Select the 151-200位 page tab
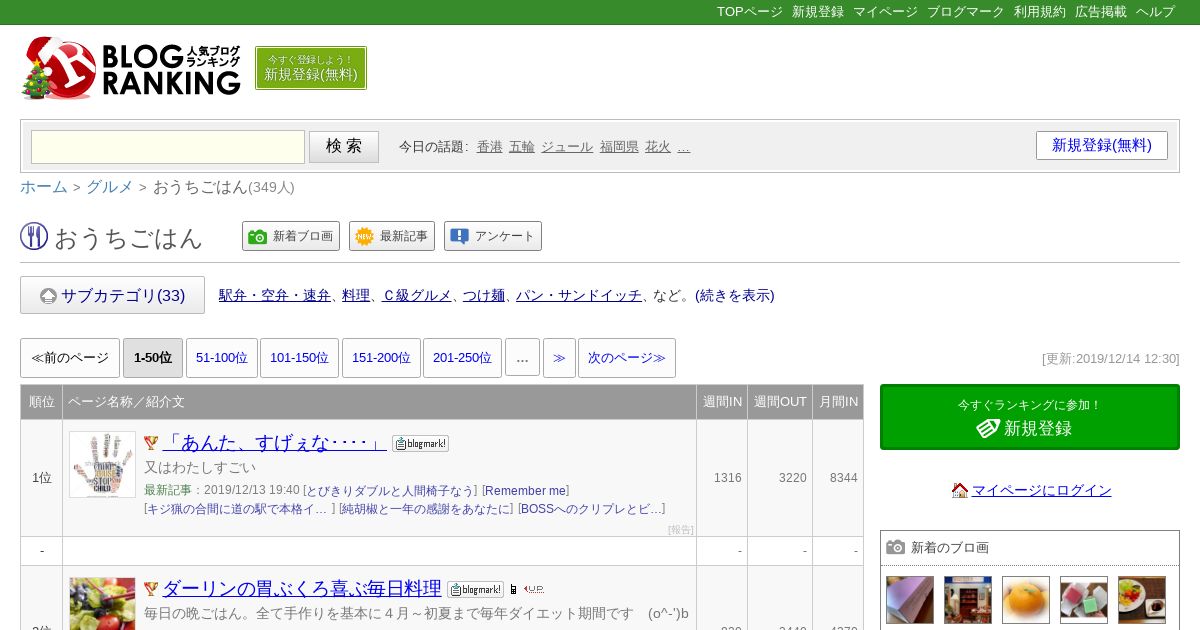 (x=381, y=358)
